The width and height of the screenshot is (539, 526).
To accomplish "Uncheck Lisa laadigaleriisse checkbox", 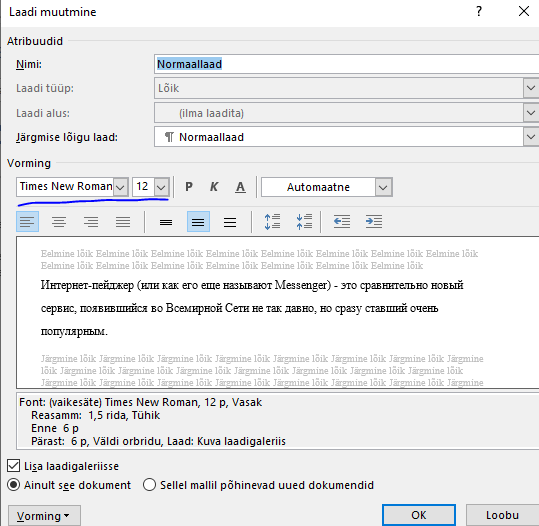I will [x=13, y=466].
